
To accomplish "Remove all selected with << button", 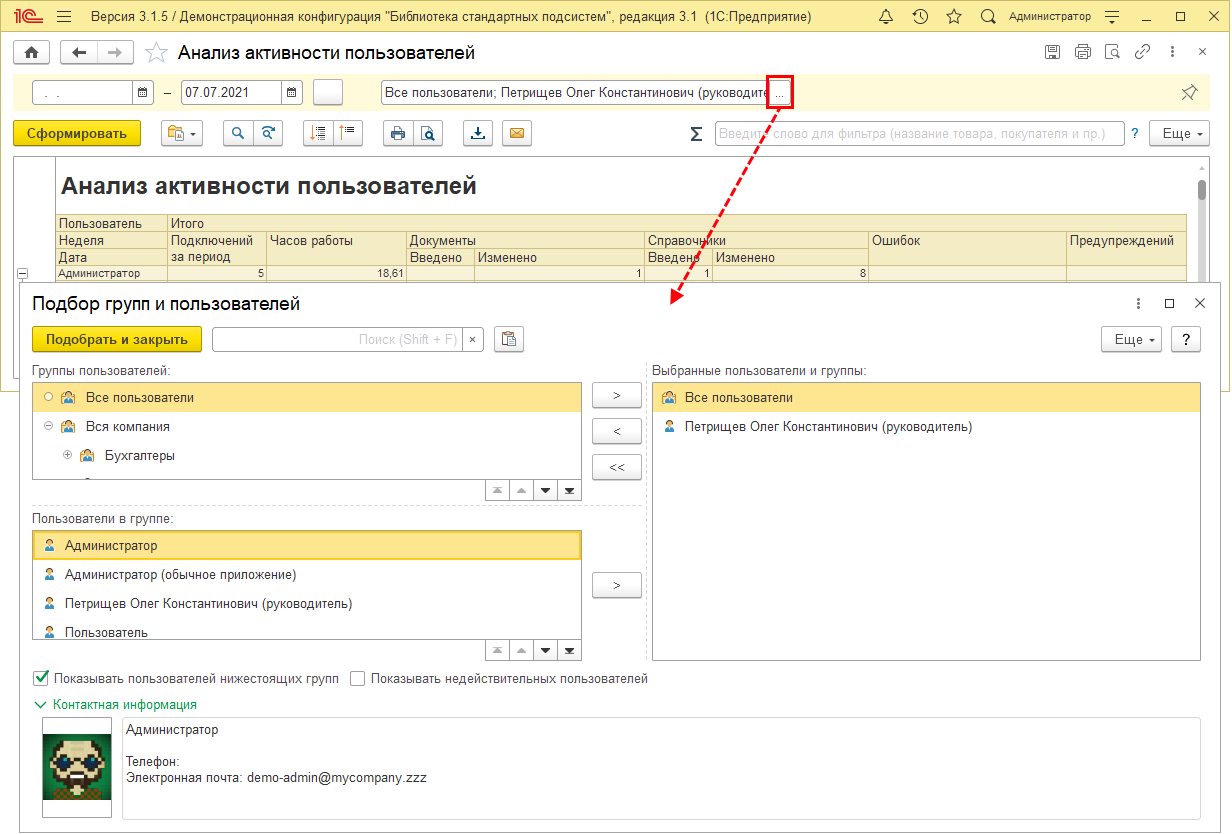I will (x=617, y=467).
